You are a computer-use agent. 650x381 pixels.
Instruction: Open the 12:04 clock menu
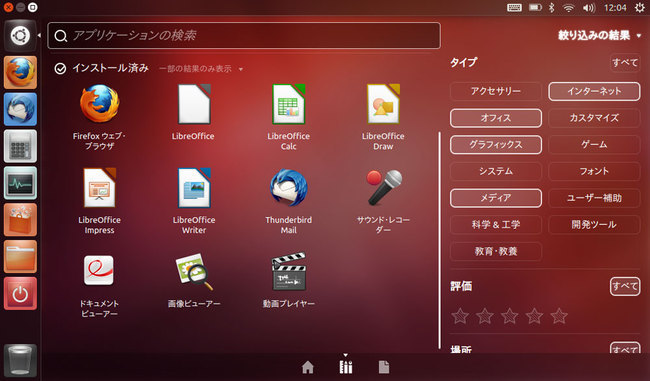pos(615,7)
